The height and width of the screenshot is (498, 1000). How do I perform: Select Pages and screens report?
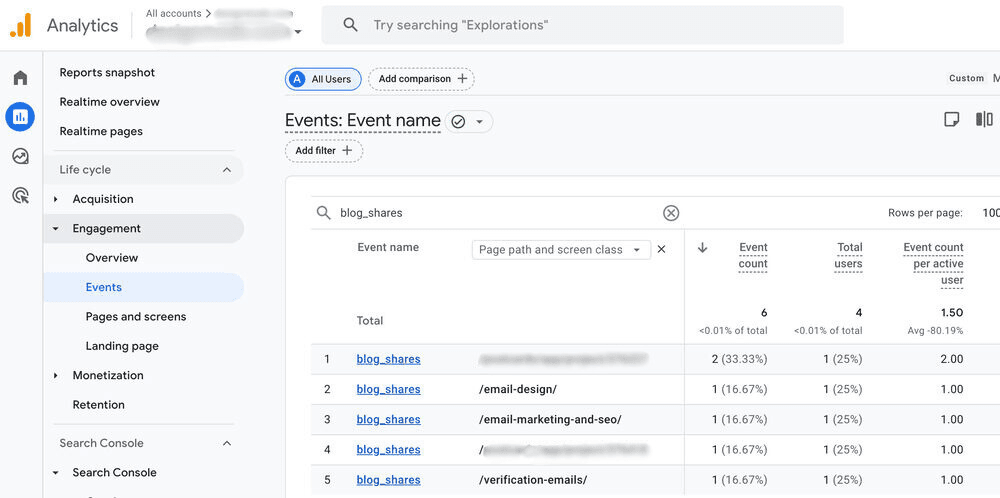[135, 317]
